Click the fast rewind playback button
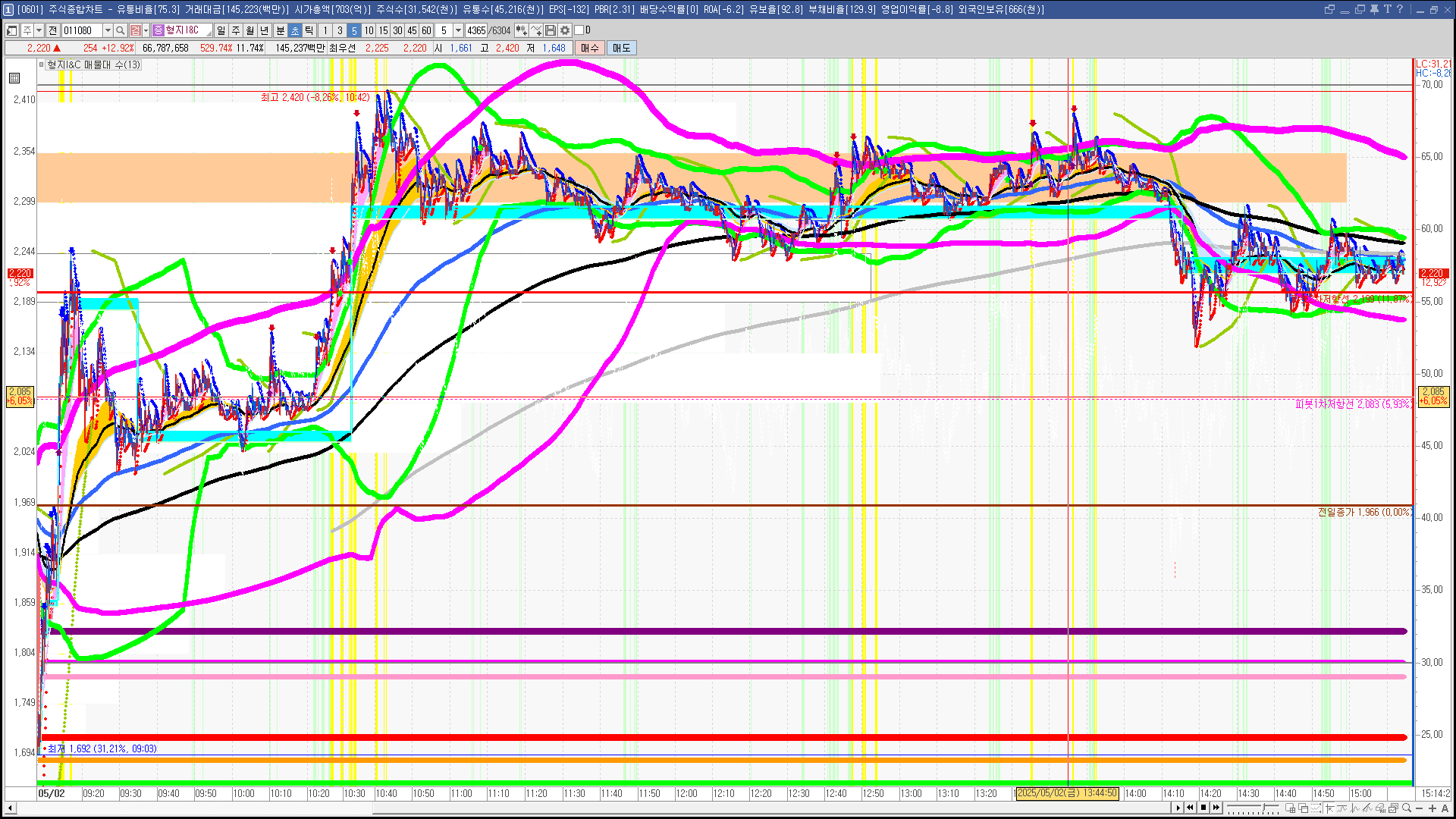 (1190, 808)
